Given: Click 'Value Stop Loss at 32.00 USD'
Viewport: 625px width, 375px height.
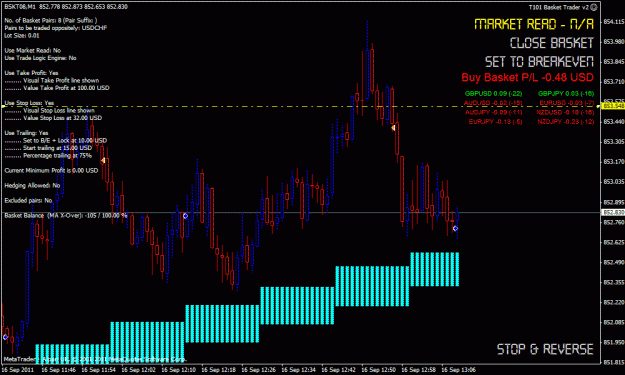Looking at the screenshot, I should pyautogui.click(x=63, y=118).
